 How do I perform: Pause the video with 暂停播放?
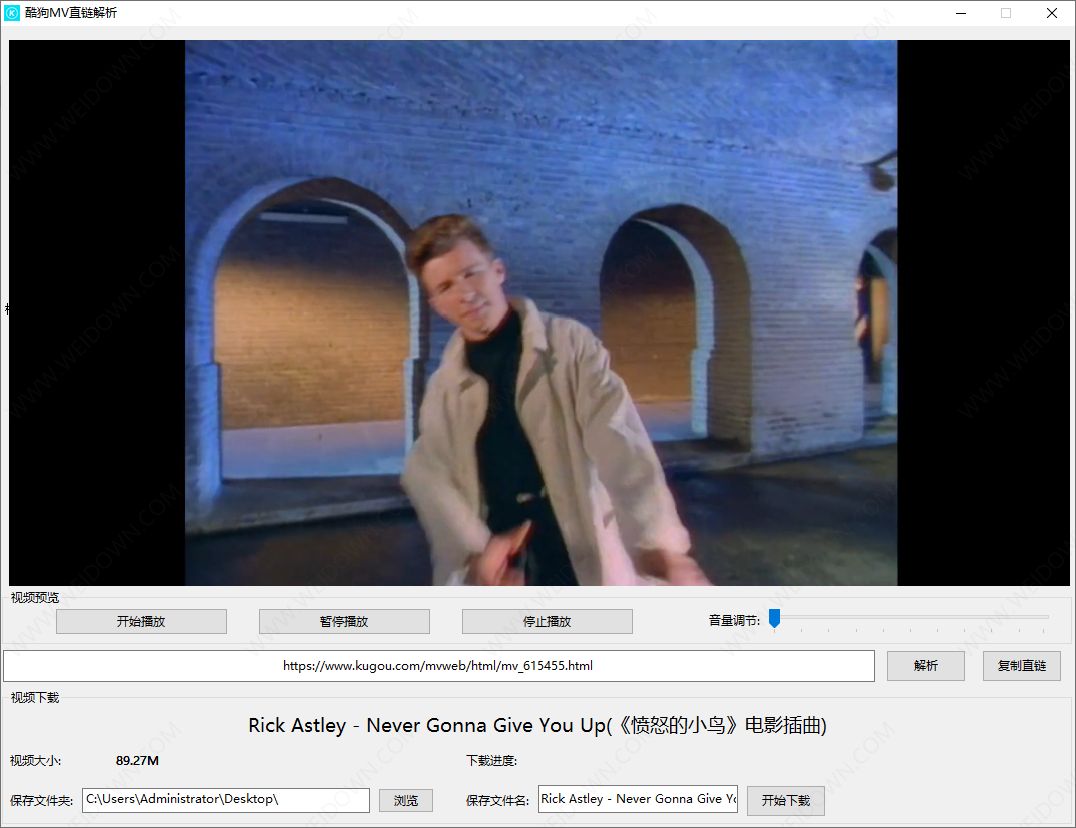344,622
